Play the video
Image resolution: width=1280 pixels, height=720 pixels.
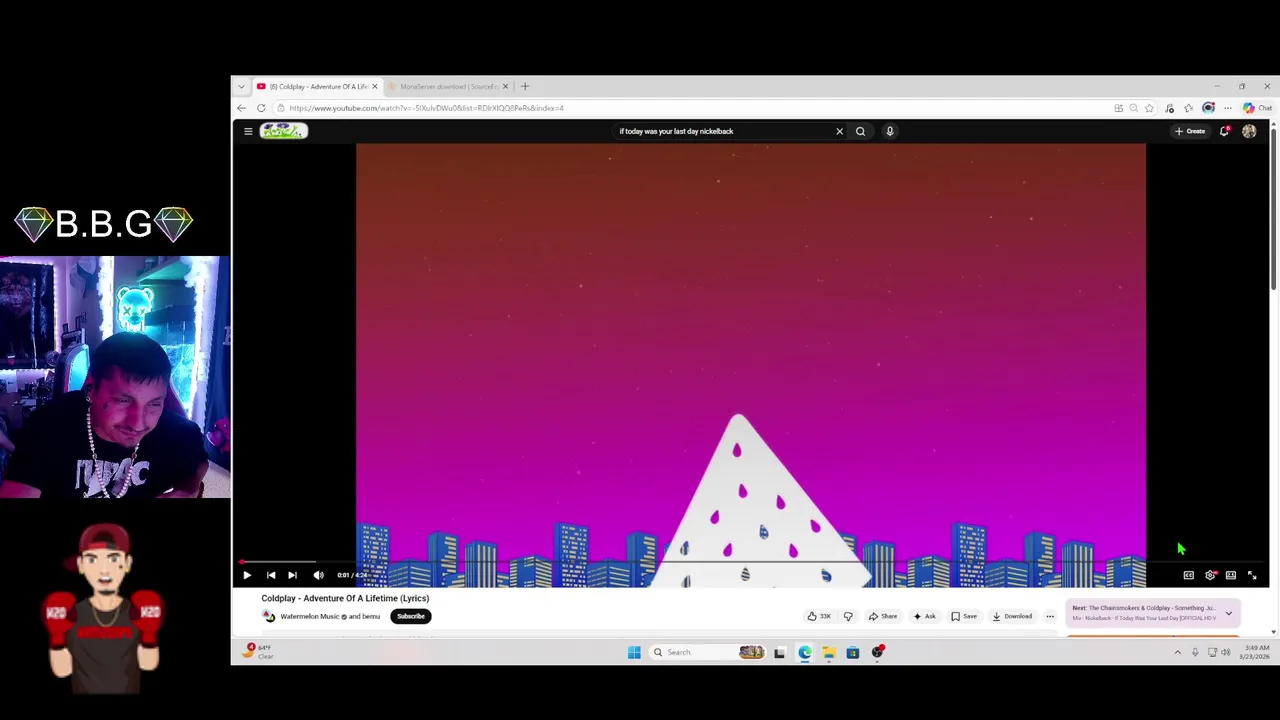click(x=247, y=575)
